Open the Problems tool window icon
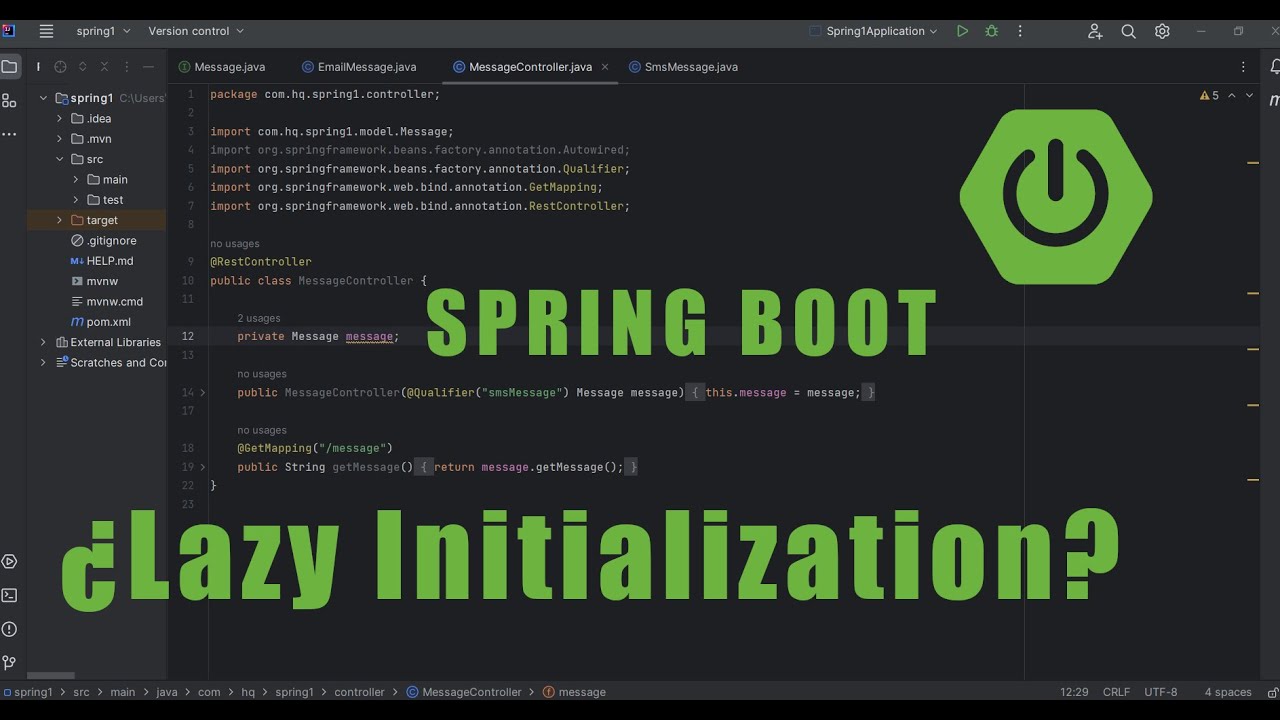This screenshot has width=1280, height=720. 9,629
